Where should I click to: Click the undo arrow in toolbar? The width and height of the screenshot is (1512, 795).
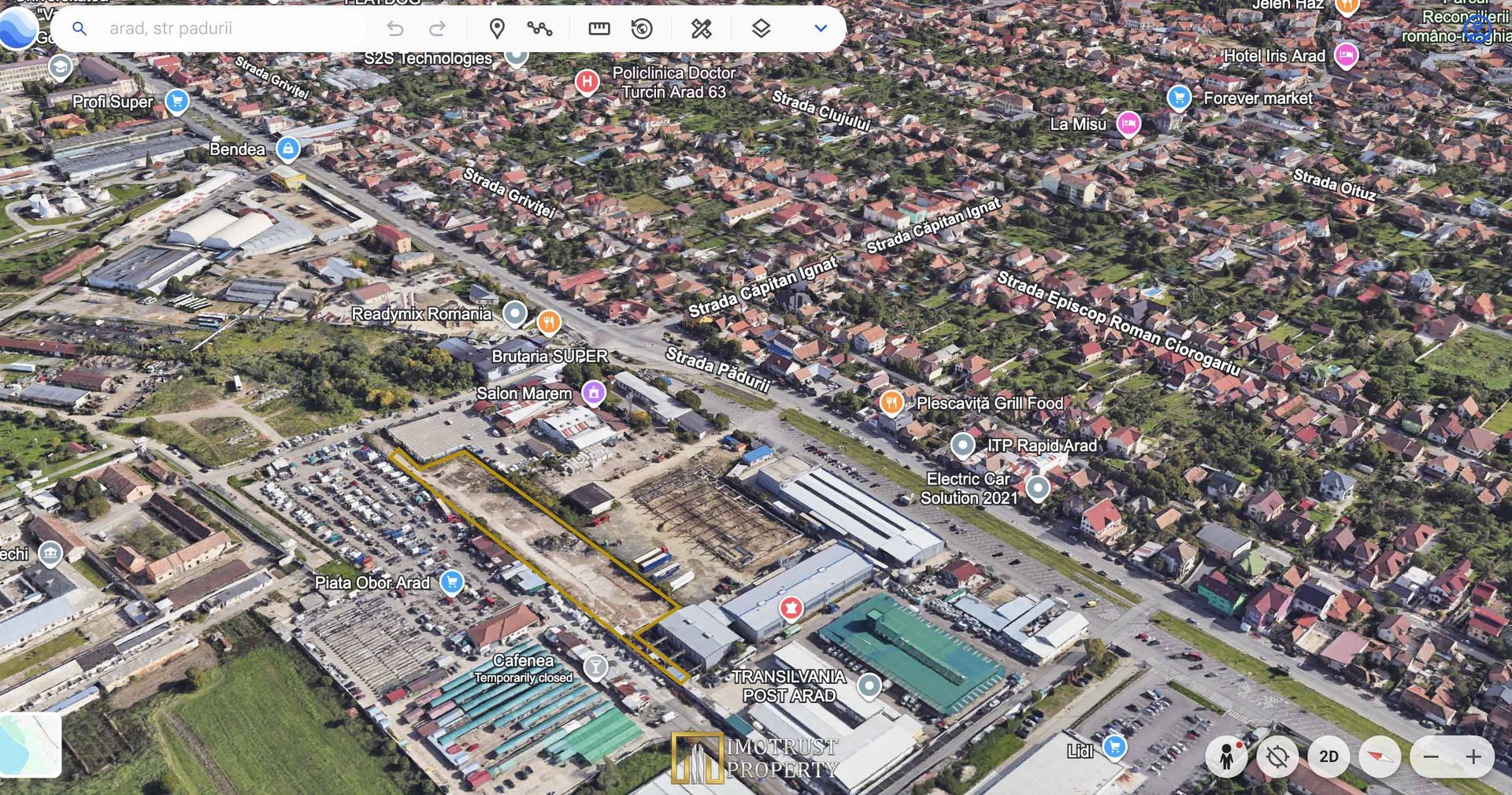click(x=395, y=29)
